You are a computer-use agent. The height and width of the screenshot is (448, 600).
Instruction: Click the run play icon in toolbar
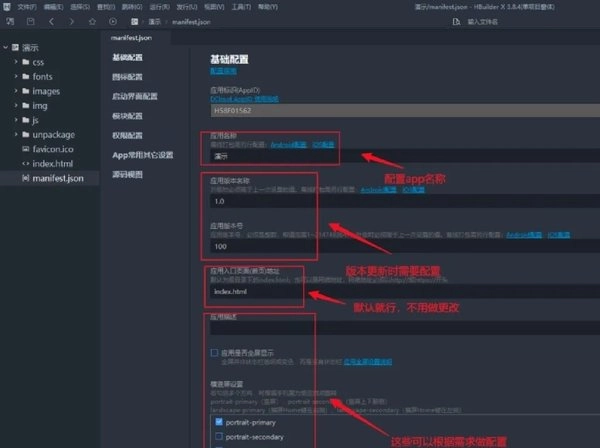(113, 21)
